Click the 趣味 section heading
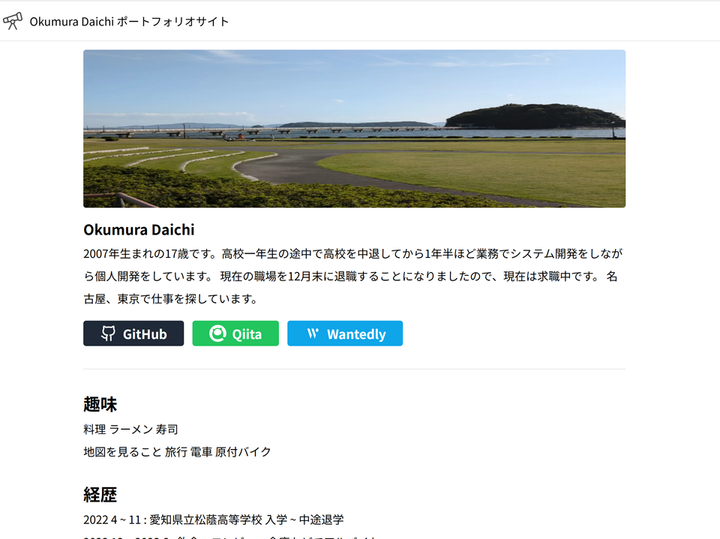This screenshot has height=539, width=720. coord(100,404)
